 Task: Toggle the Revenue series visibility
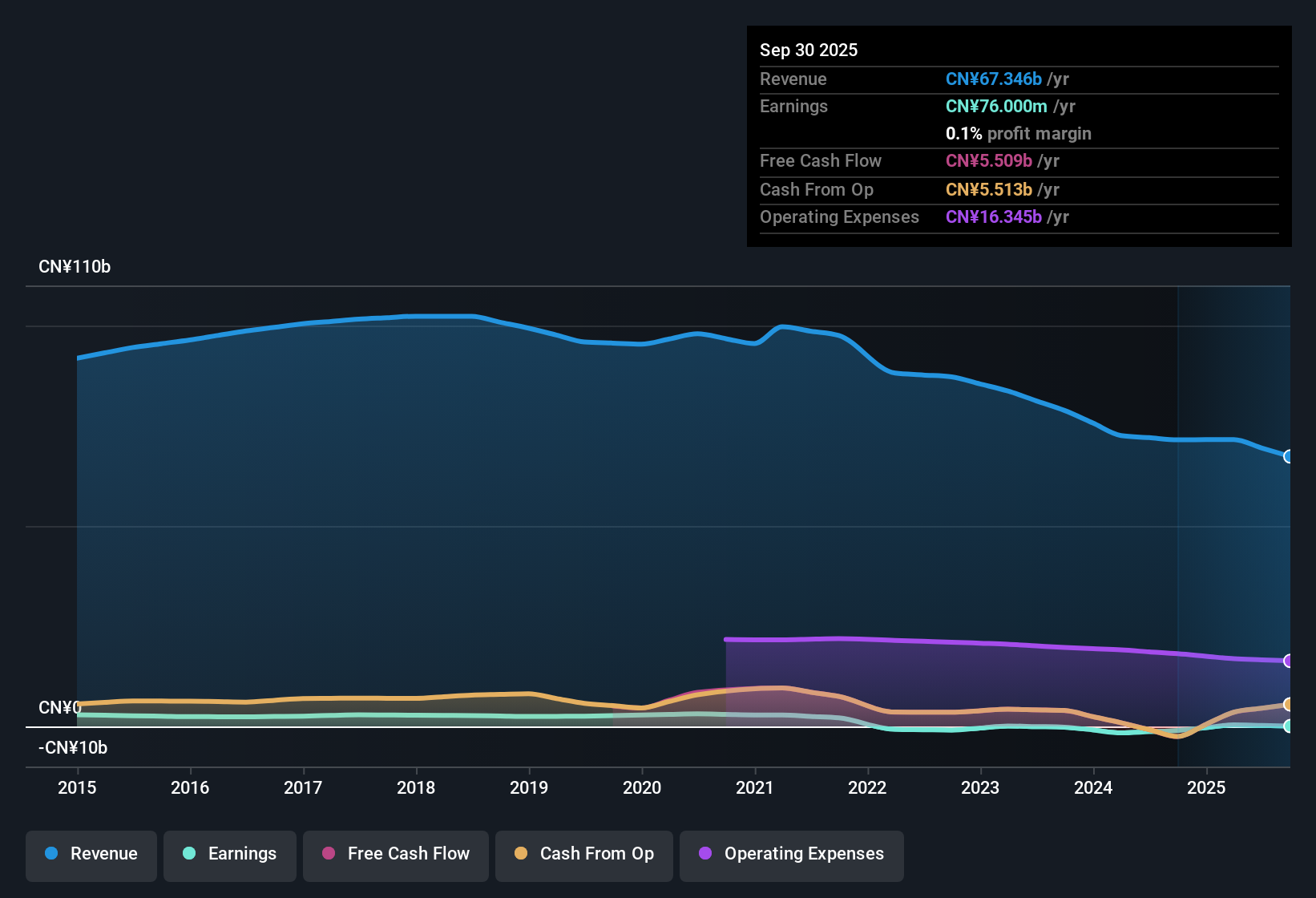91,854
